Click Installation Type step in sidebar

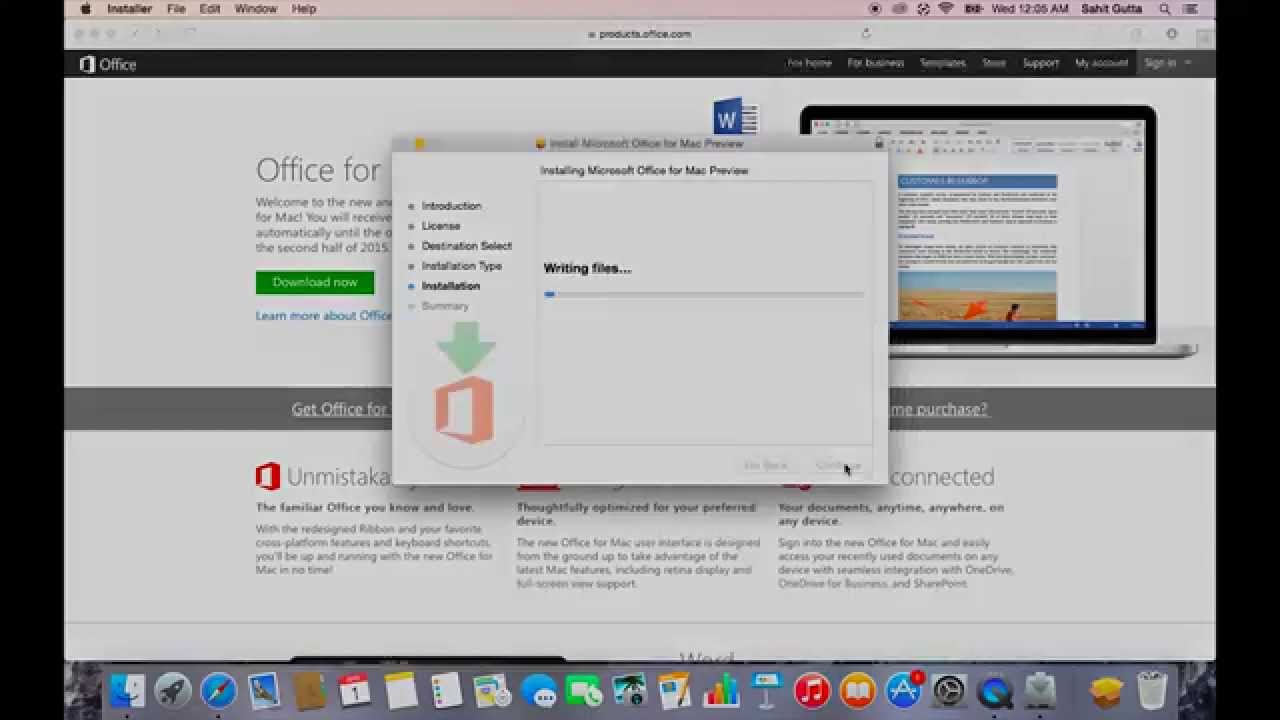[x=462, y=266]
